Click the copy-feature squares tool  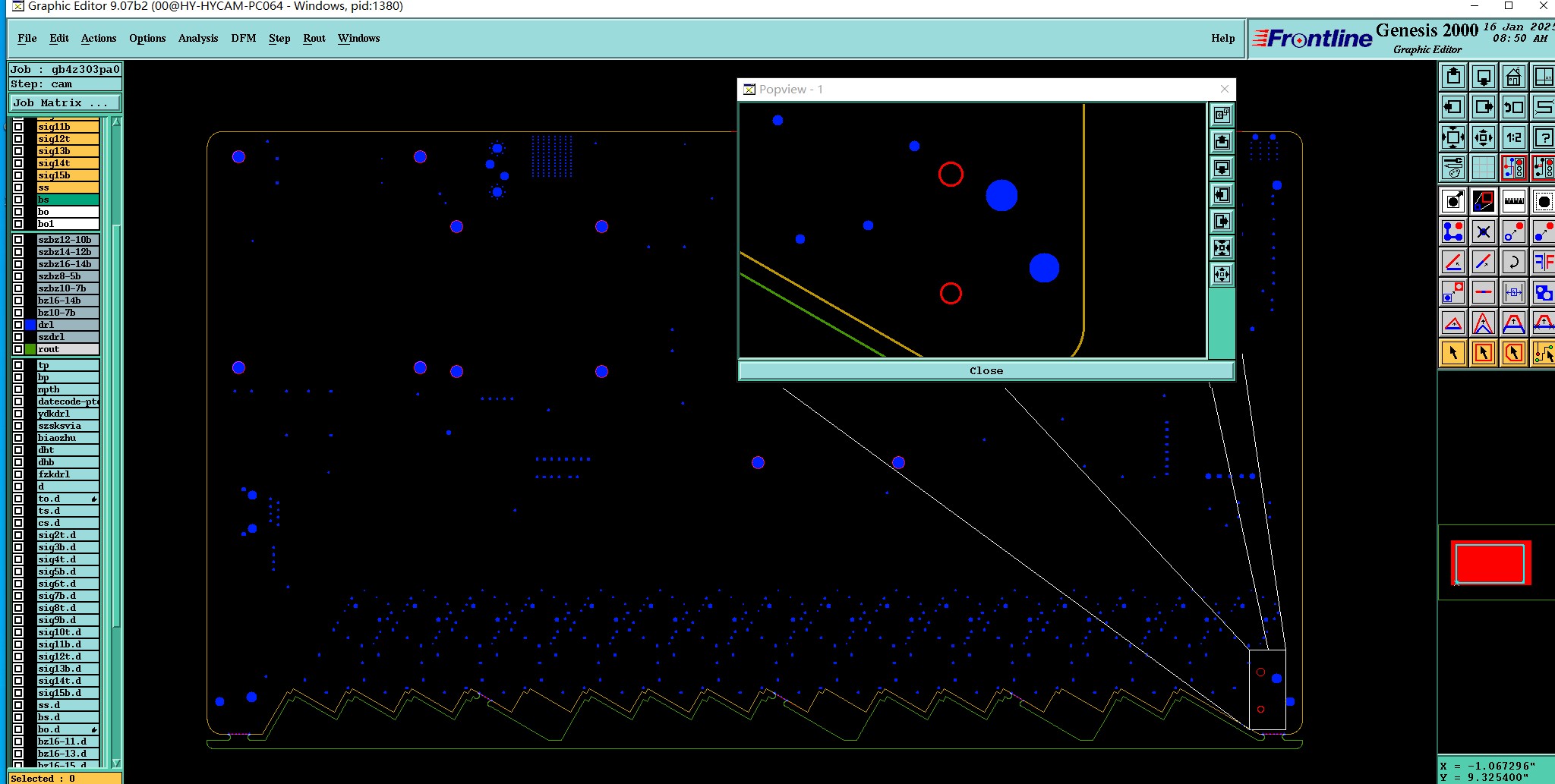coord(1452,292)
